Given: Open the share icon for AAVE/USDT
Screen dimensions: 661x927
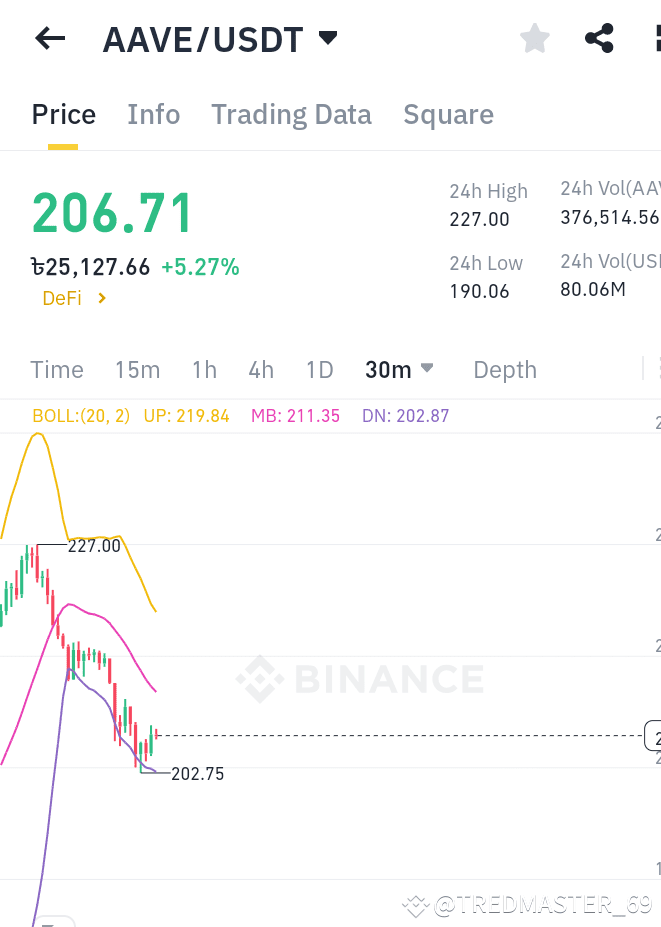Looking at the screenshot, I should (599, 38).
